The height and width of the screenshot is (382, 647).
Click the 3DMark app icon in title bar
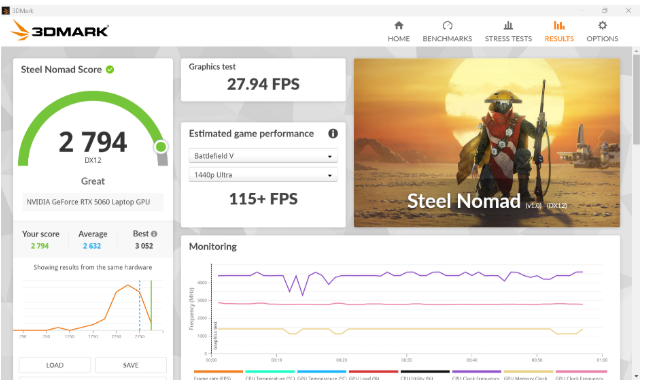pos(6,10)
